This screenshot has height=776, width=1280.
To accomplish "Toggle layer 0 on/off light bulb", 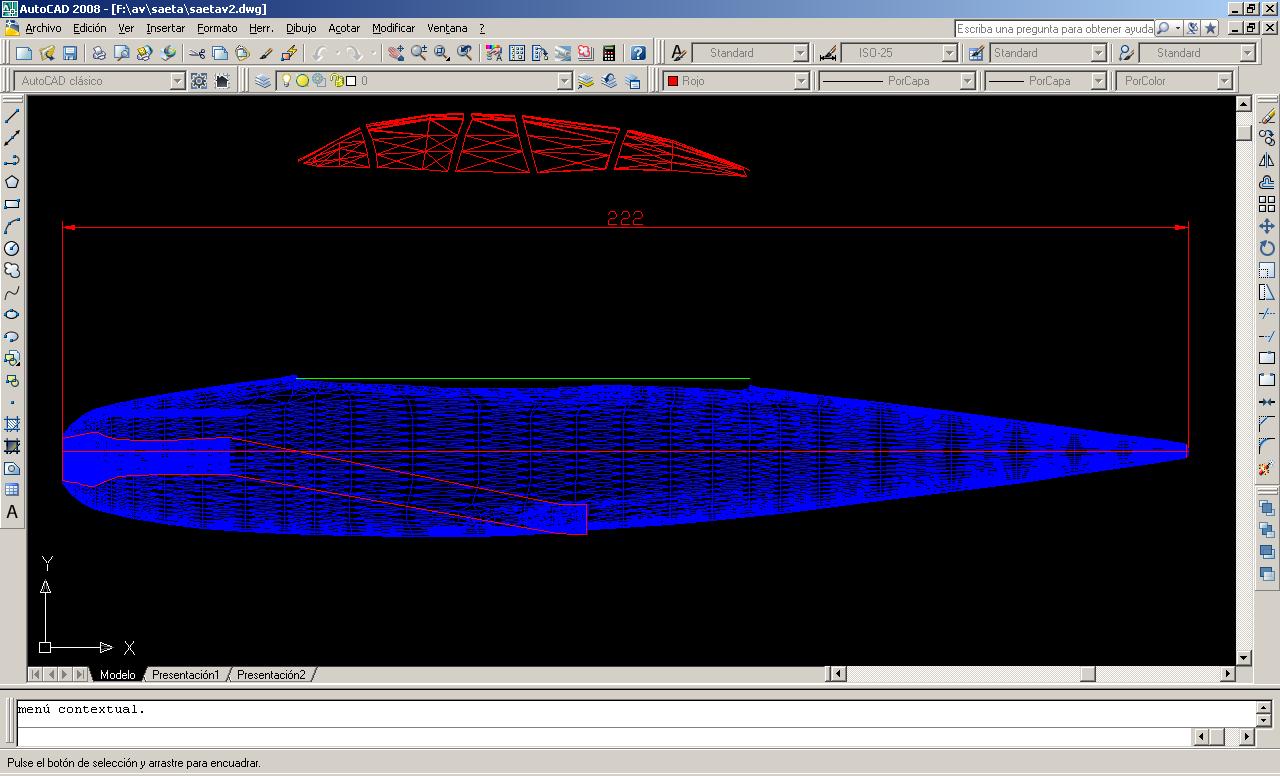I will pyautogui.click(x=287, y=81).
